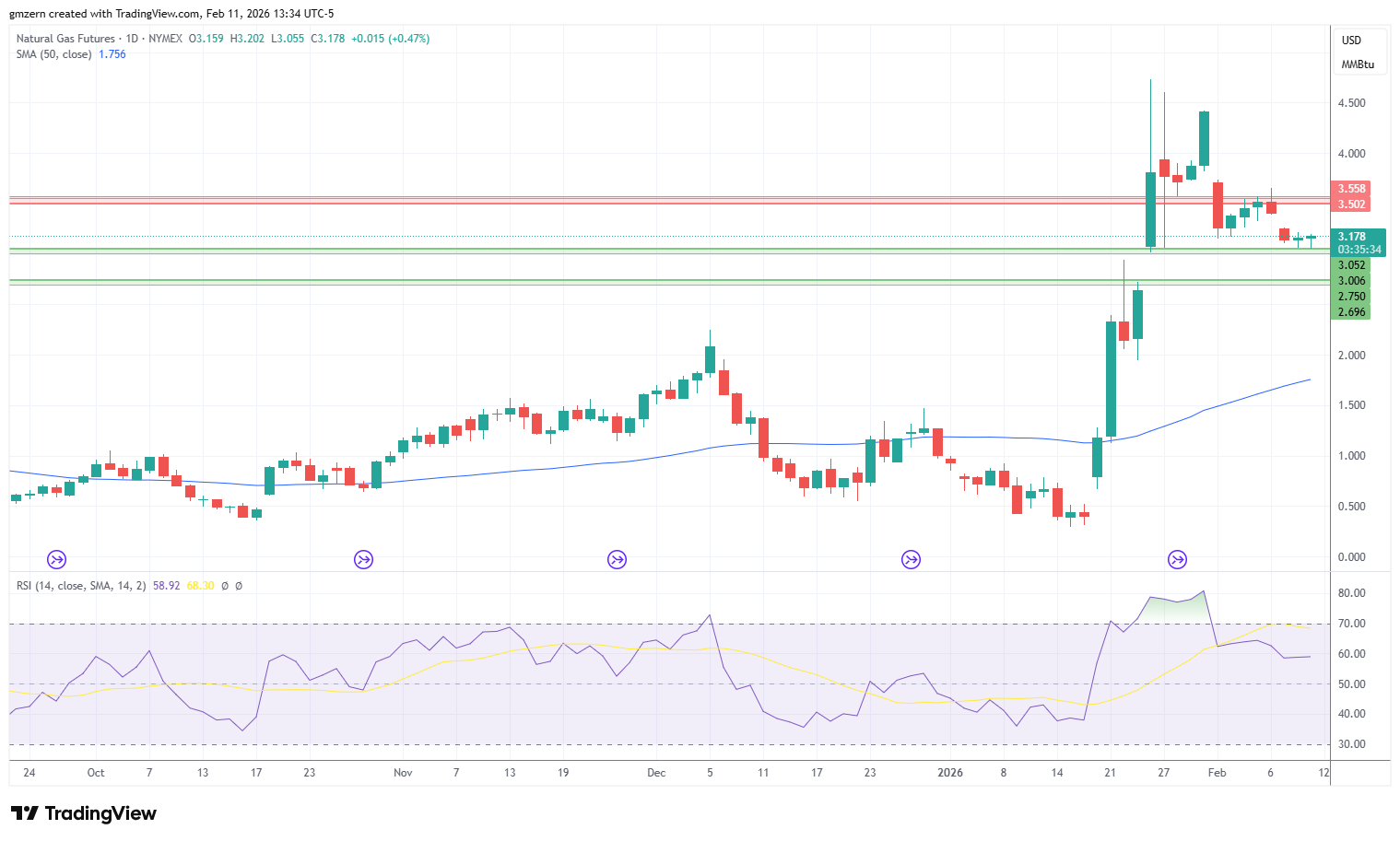
Task: Click the TradingView logo at the bottom
Action: point(84,813)
